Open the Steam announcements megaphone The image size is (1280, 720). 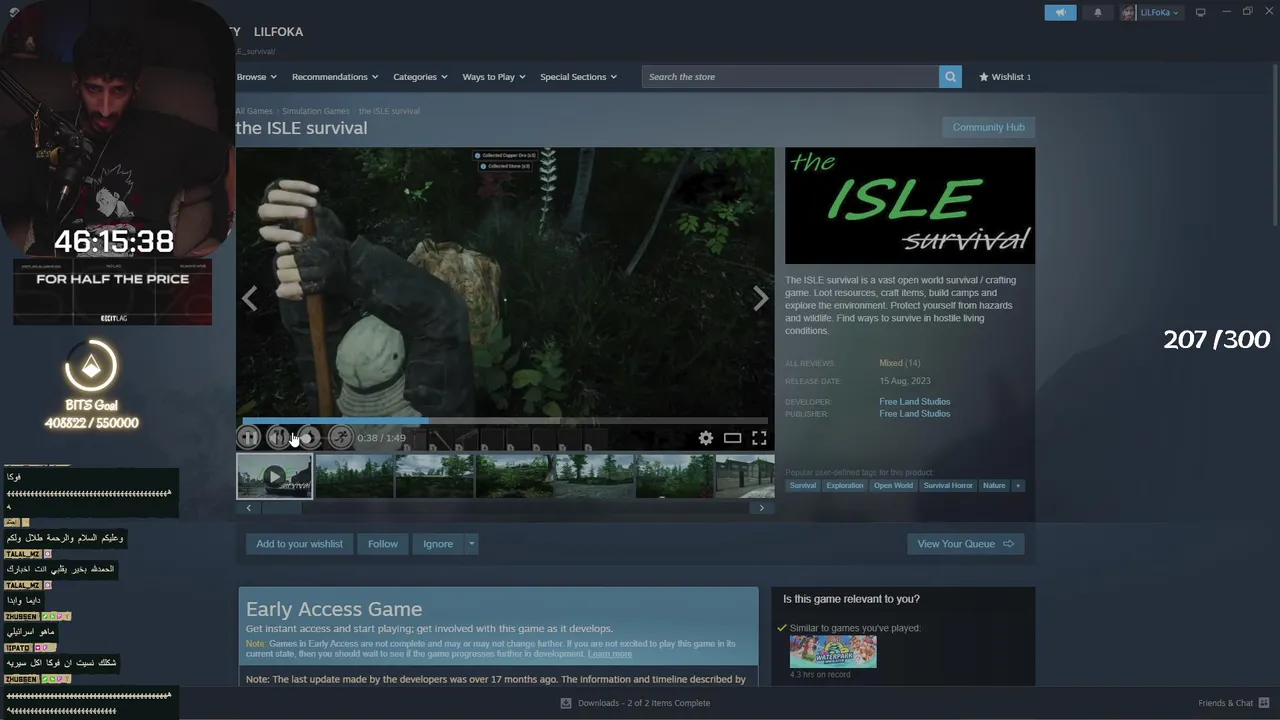pyautogui.click(x=1061, y=13)
